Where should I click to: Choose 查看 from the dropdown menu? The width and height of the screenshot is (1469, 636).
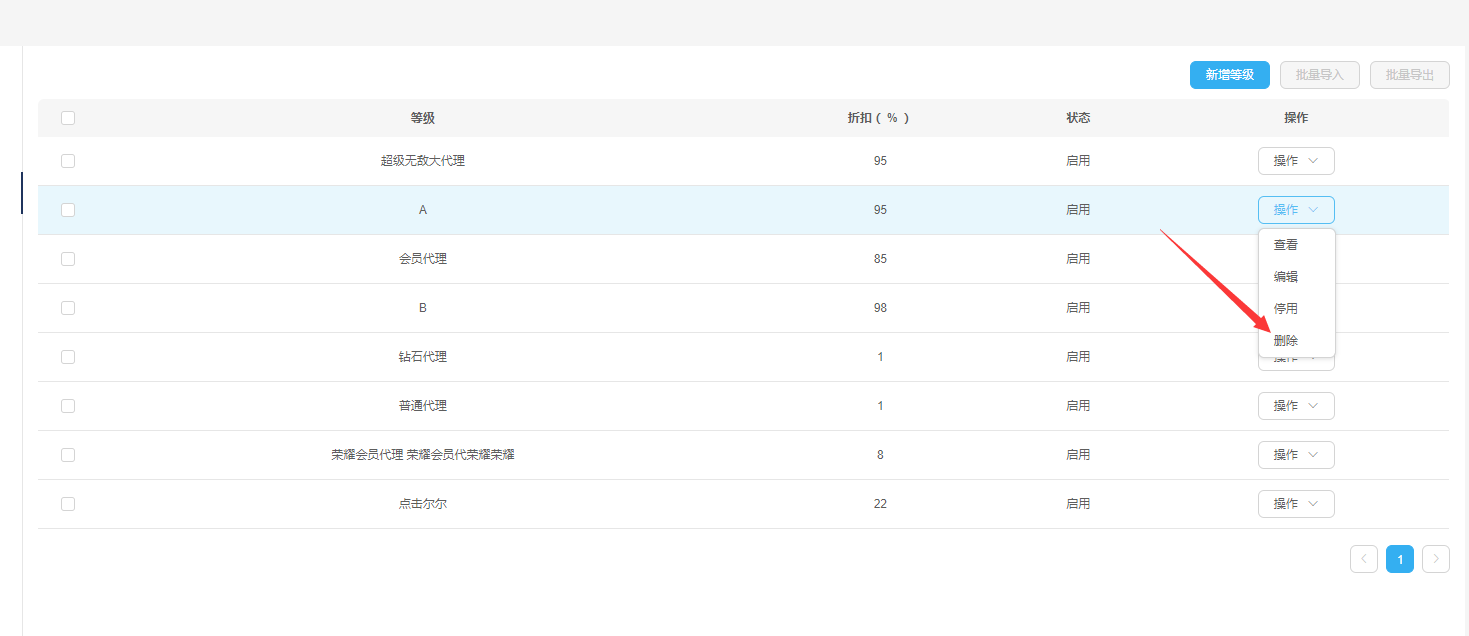tap(1286, 245)
